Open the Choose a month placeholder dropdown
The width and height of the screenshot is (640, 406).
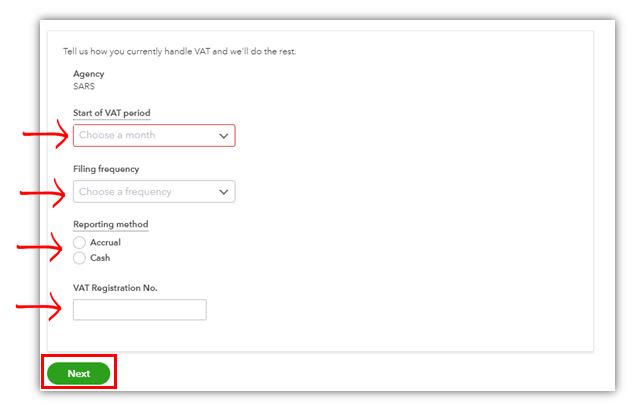point(154,135)
